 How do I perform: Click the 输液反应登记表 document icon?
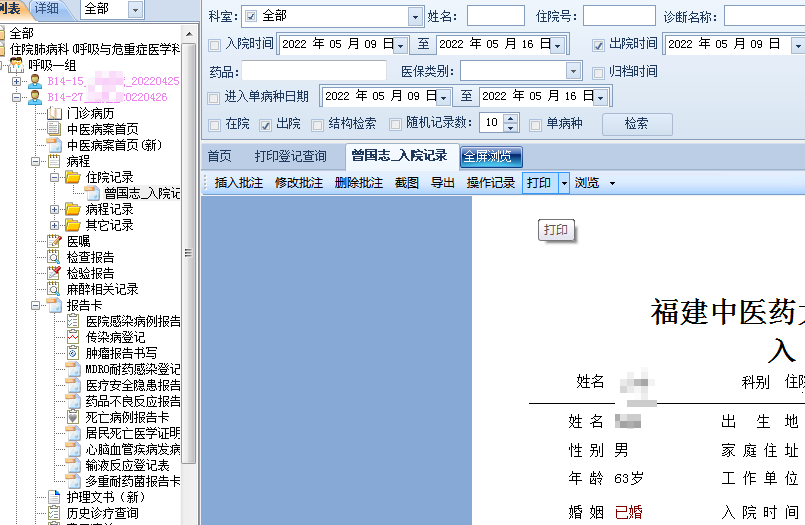(x=73, y=465)
